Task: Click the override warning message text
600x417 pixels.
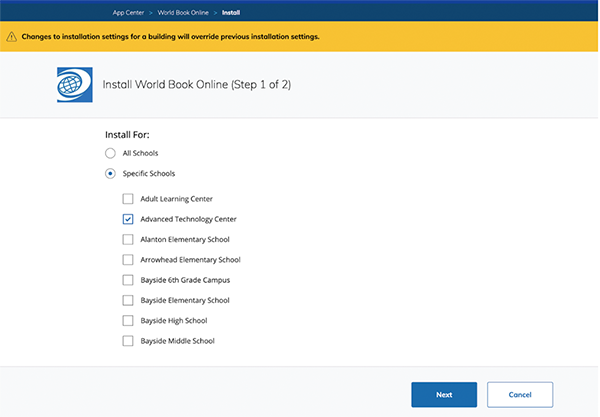Action: 170,37
